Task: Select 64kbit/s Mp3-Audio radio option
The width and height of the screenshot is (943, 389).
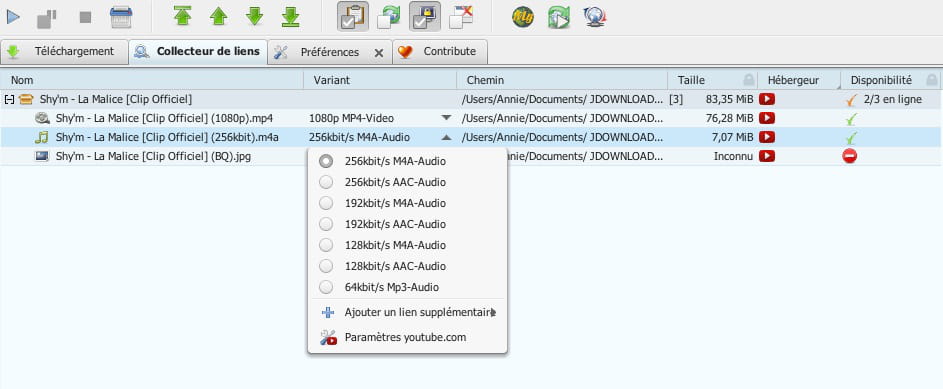Action: tap(326, 287)
